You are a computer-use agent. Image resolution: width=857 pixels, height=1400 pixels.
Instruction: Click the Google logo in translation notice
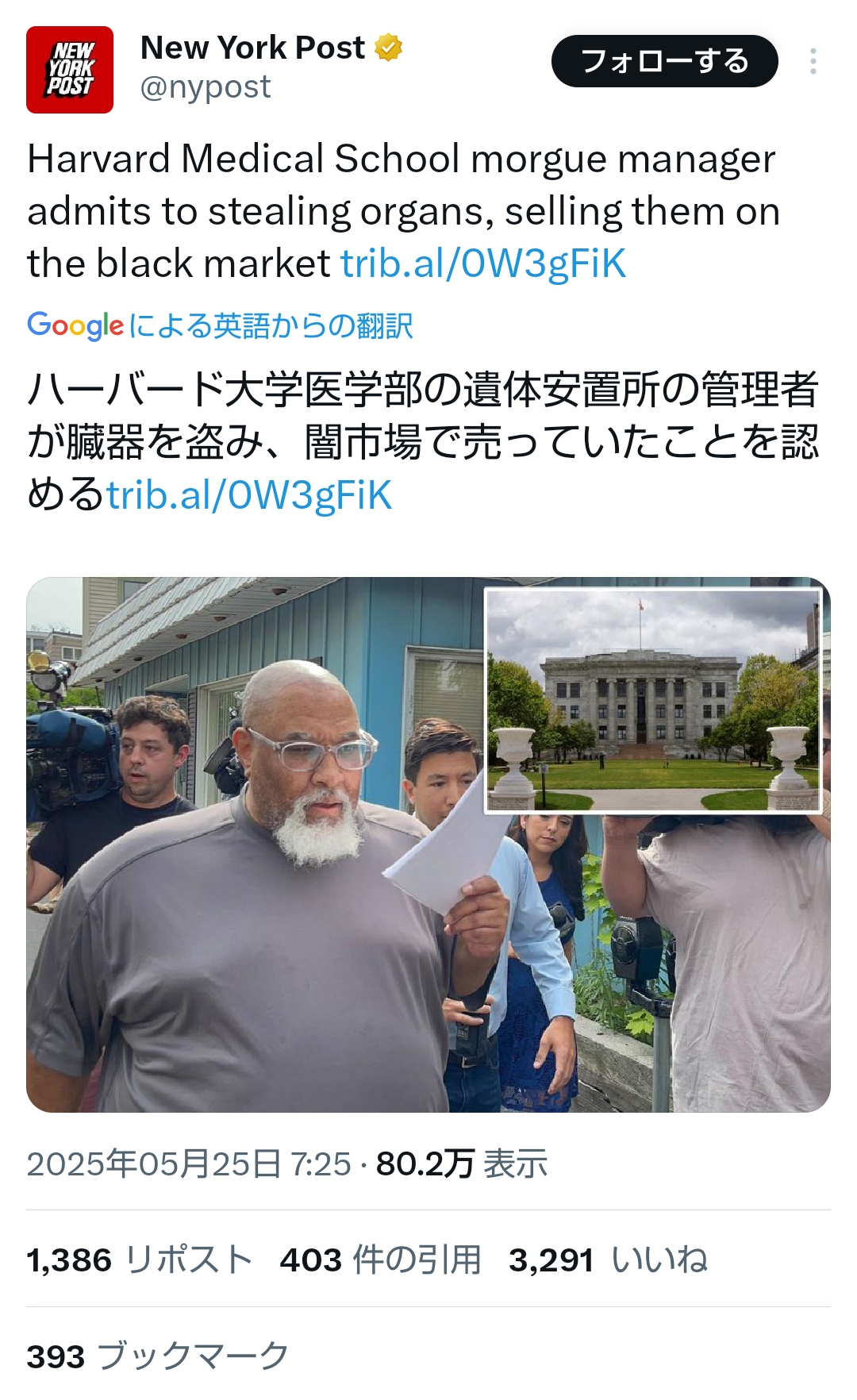pyautogui.click(x=75, y=325)
